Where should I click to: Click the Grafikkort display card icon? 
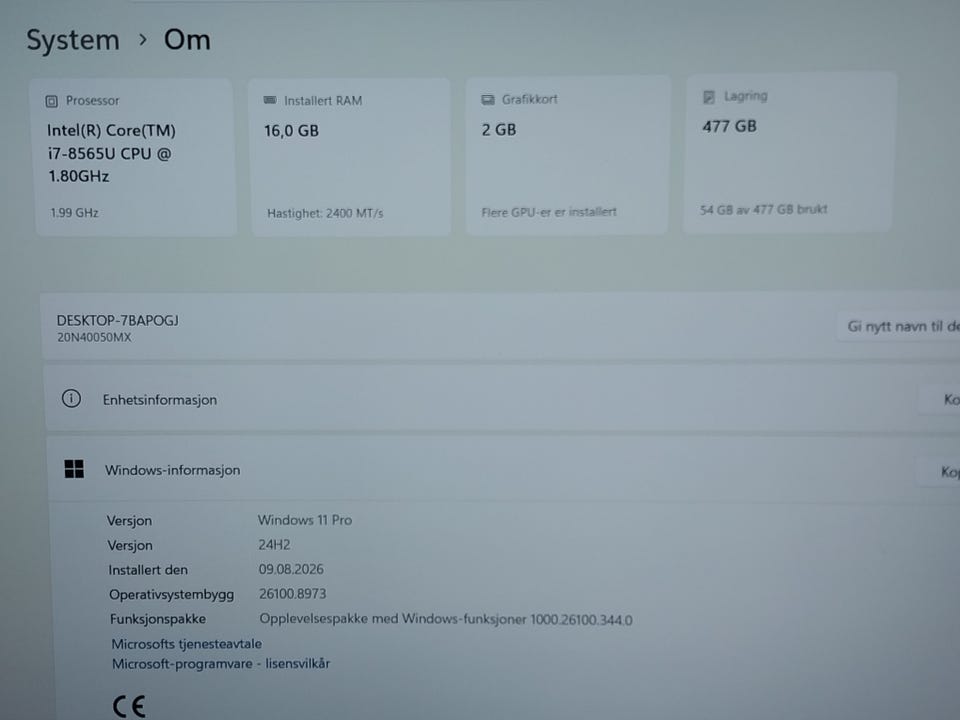(488, 99)
